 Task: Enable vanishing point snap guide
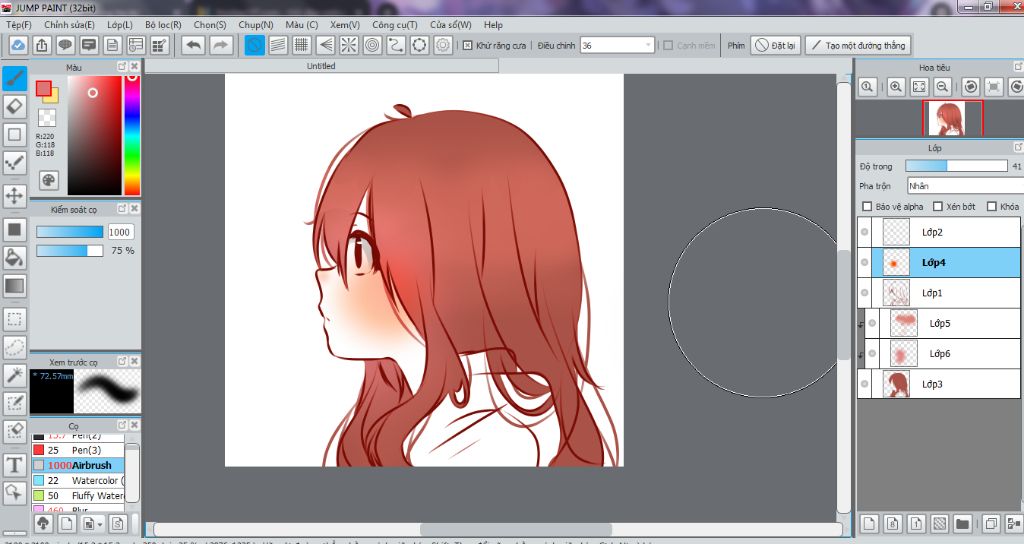325,46
